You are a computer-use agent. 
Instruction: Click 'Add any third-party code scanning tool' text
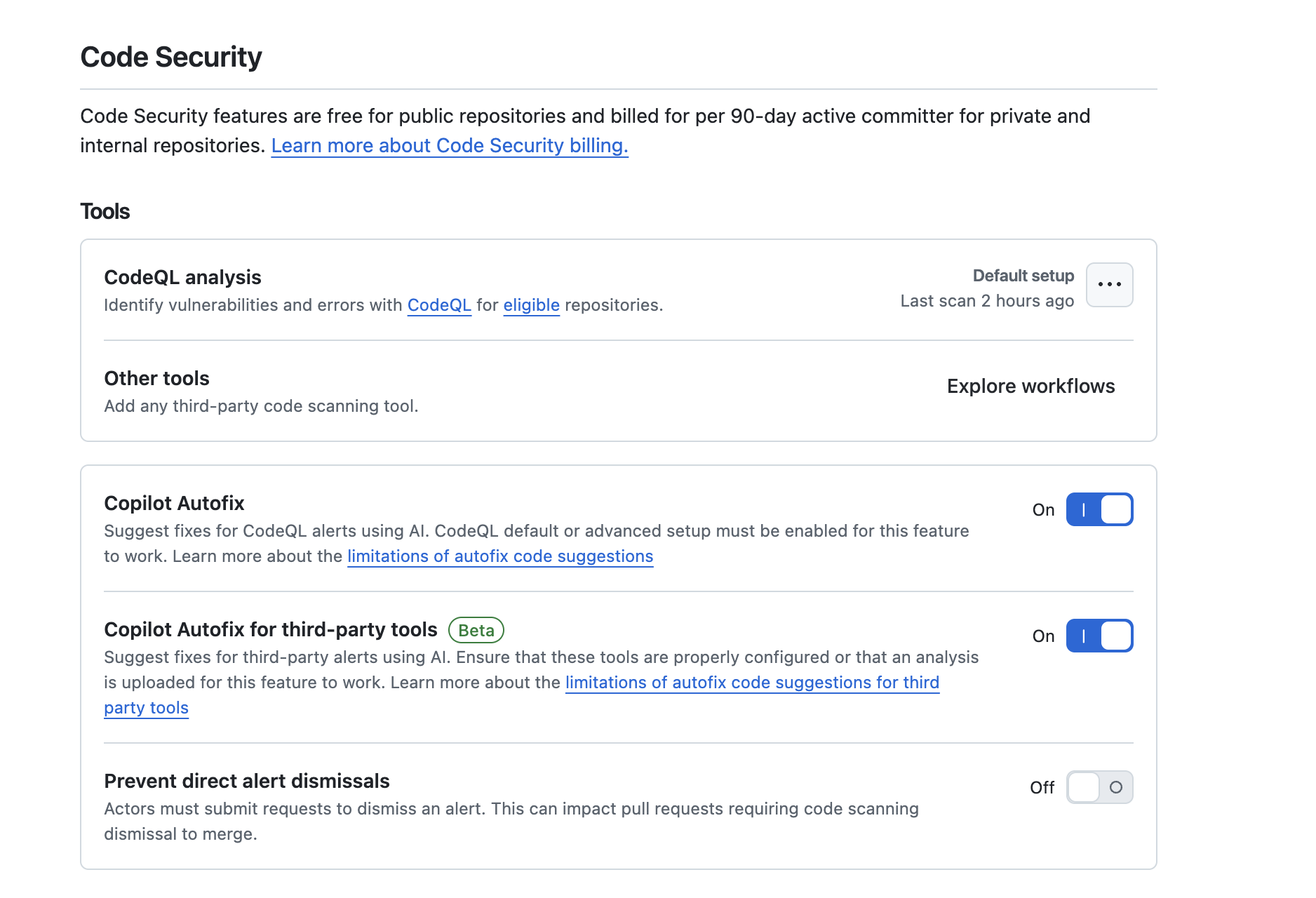[x=261, y=406]
